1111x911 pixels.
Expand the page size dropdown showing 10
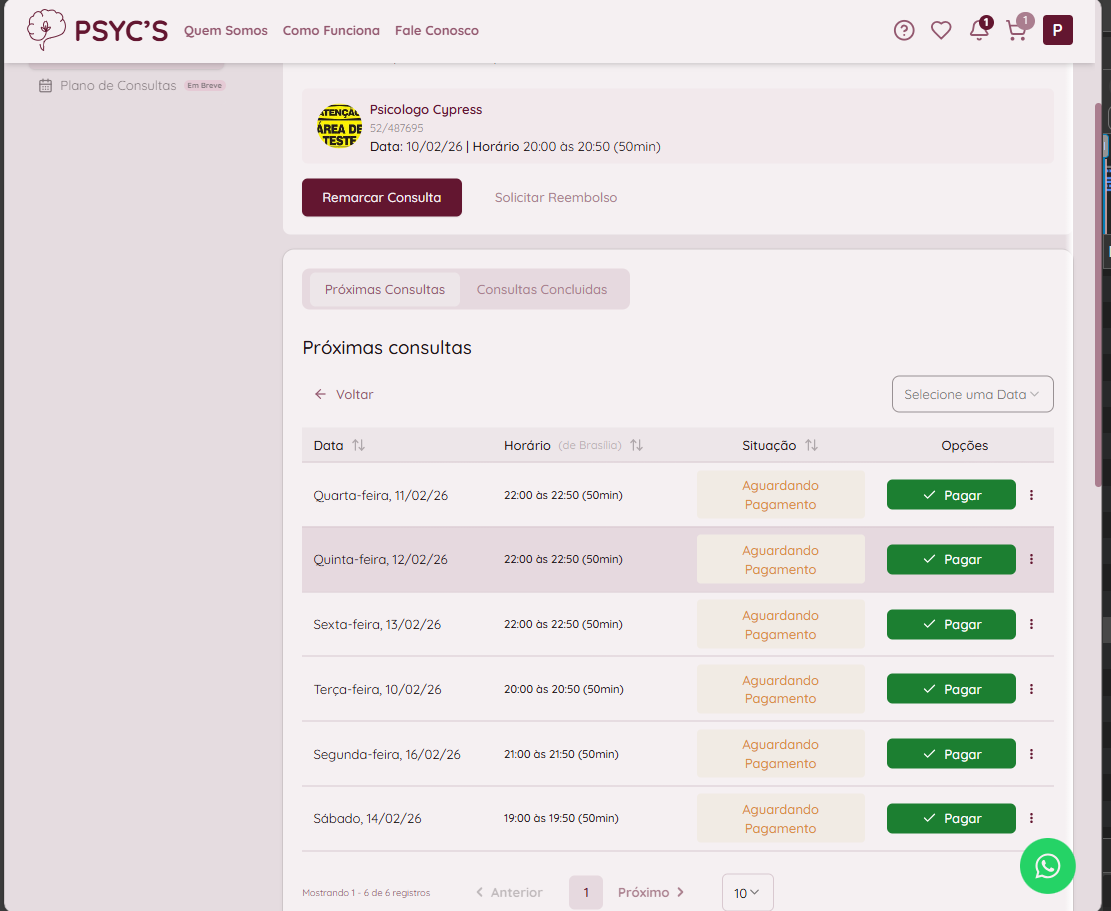pyautogui.click(x=747, y=893)
